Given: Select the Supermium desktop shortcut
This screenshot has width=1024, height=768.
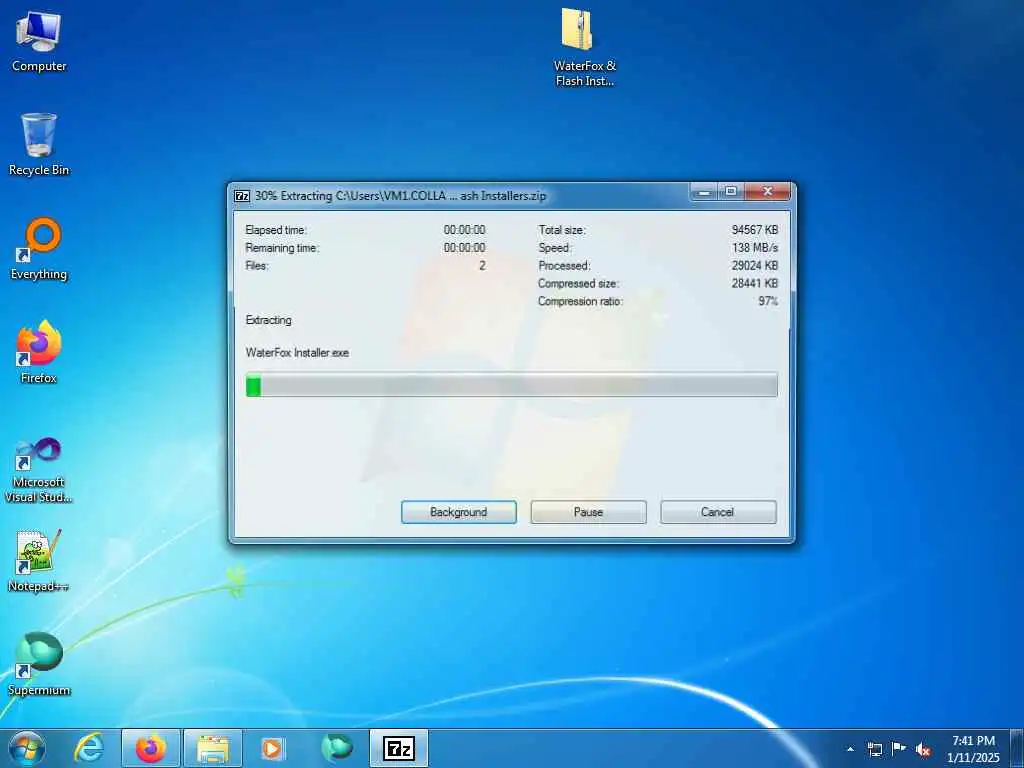Looking at the screenshot, I should (x=39, y=664).
